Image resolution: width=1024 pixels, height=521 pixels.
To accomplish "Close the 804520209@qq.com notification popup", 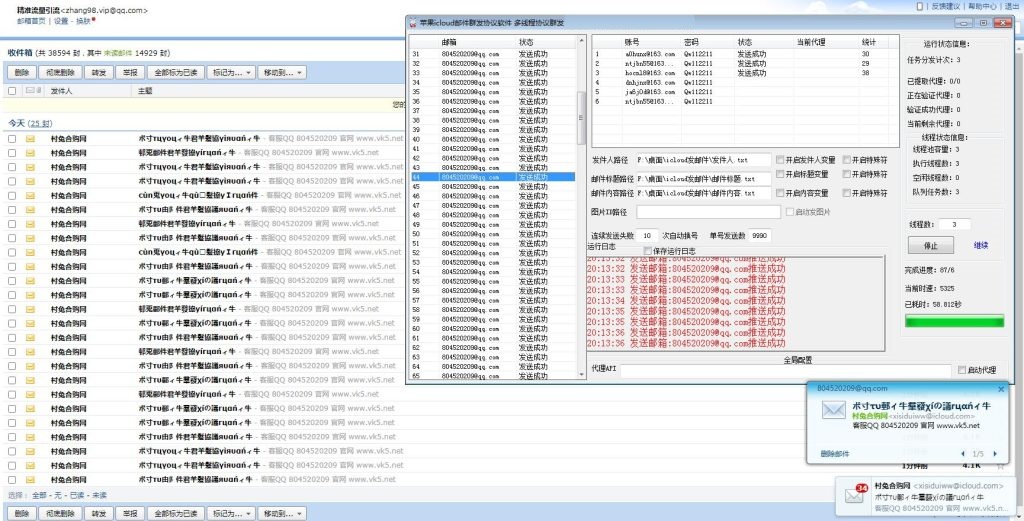I will click(1003, 388).
